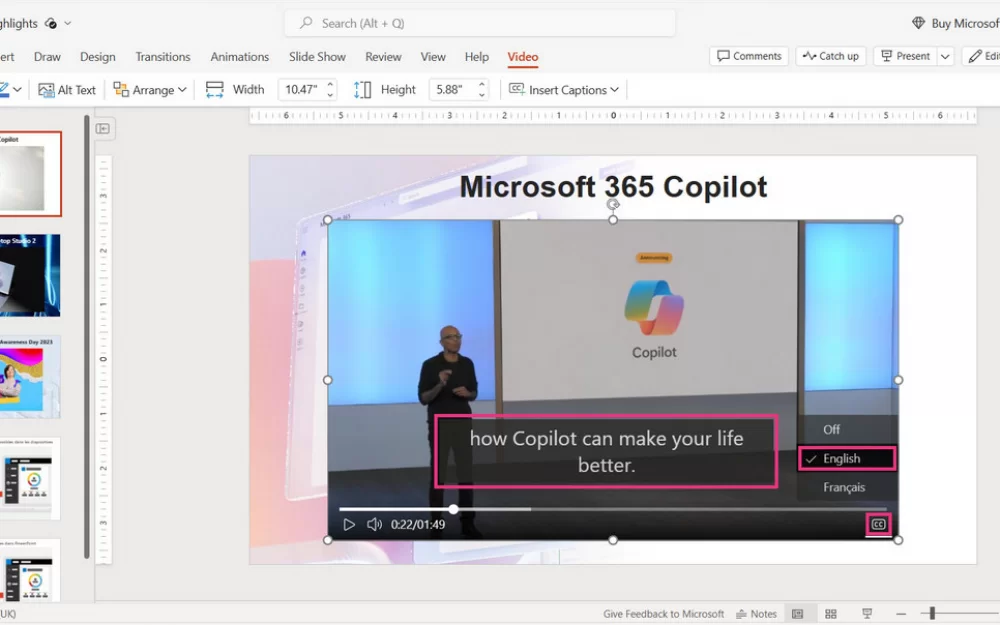Start slide show from status bar icon
Viewport: 1000px width, 625px height.
[x=867, y=614]
